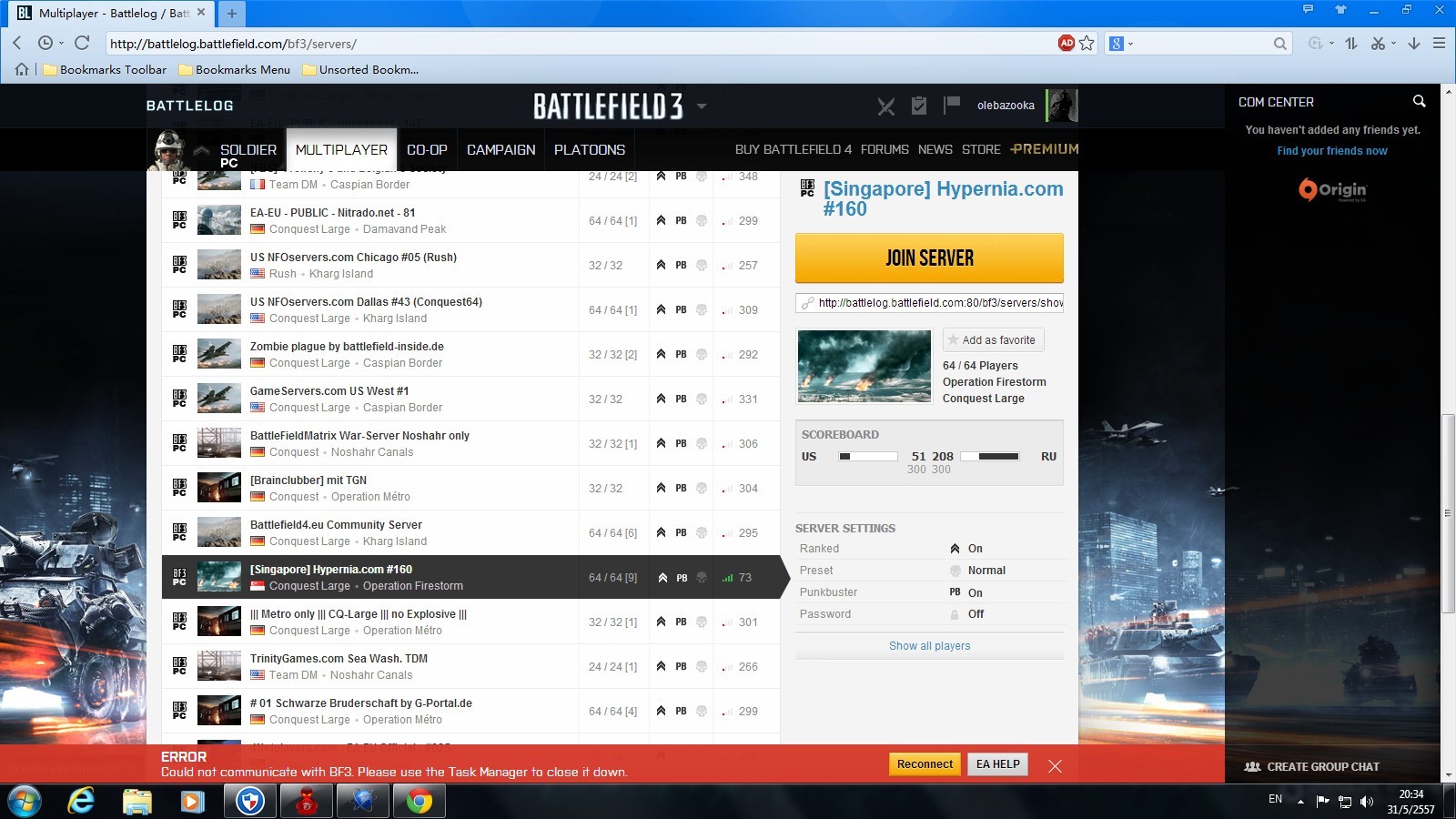Open Google Chrome from the taskbar
This screenshot has height=819, width=1456.
coord(420,801)
